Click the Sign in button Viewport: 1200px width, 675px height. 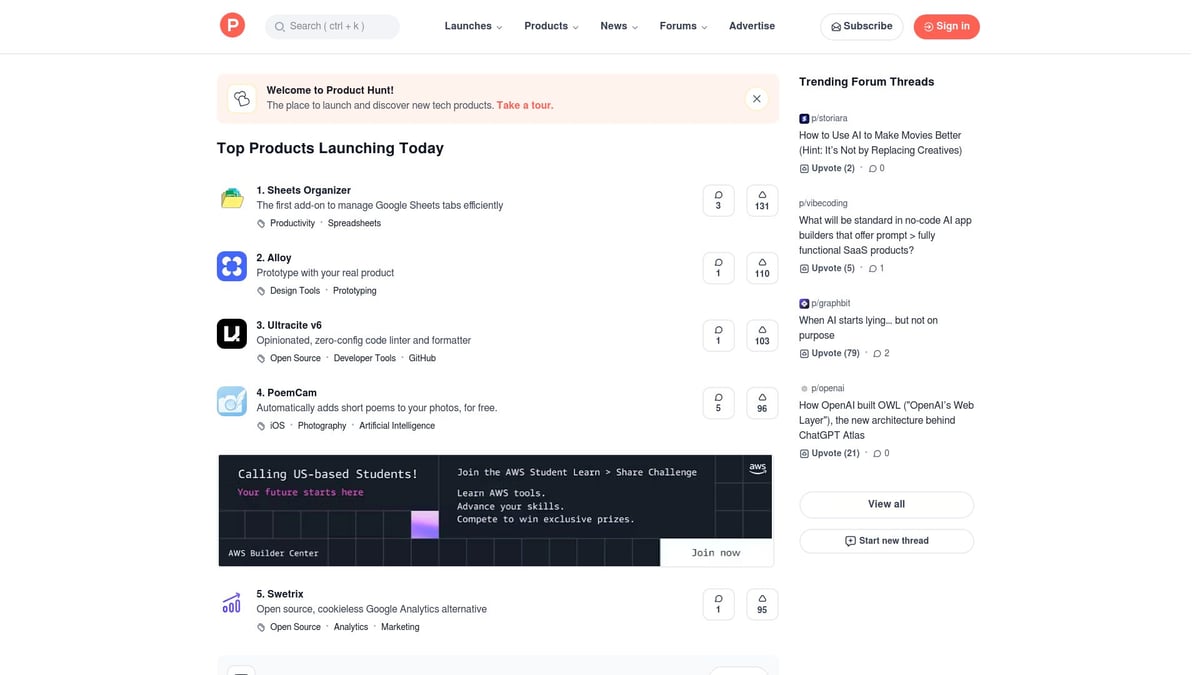pyautogui.click(x=946, y=26)
